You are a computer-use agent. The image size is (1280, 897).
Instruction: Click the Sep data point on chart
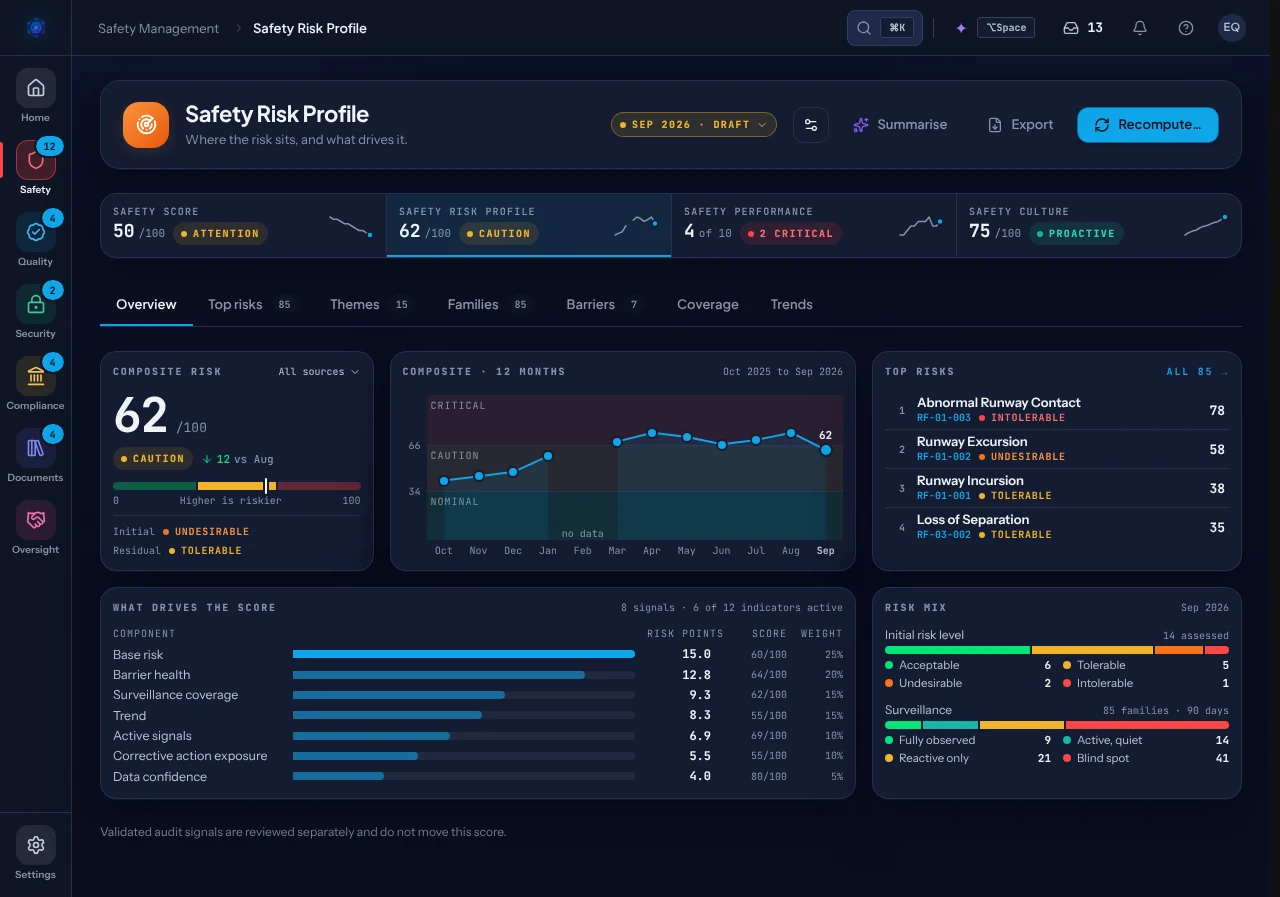tap(826, 450)
